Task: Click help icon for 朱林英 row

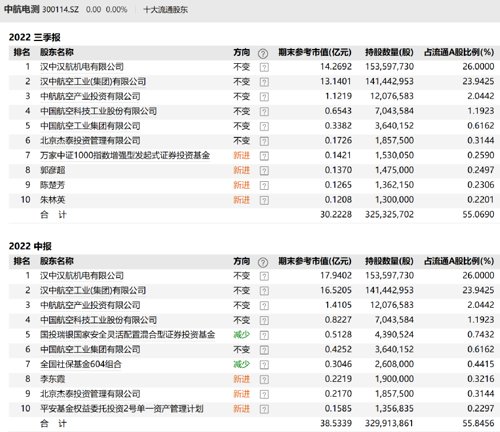Action: click(x=264, y=200)
